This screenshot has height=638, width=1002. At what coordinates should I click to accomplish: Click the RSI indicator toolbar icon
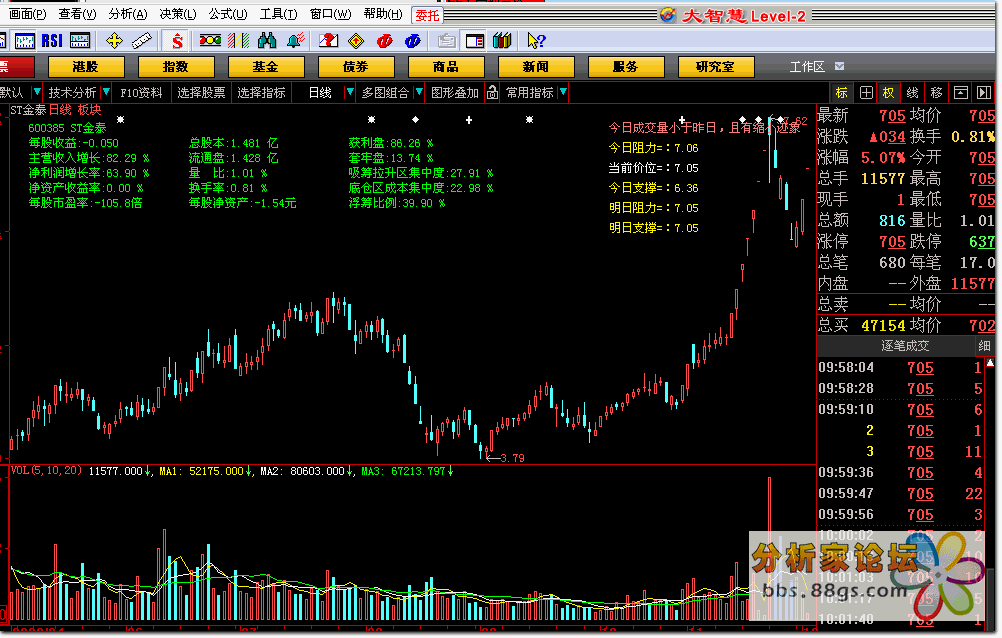click(52, 41)
